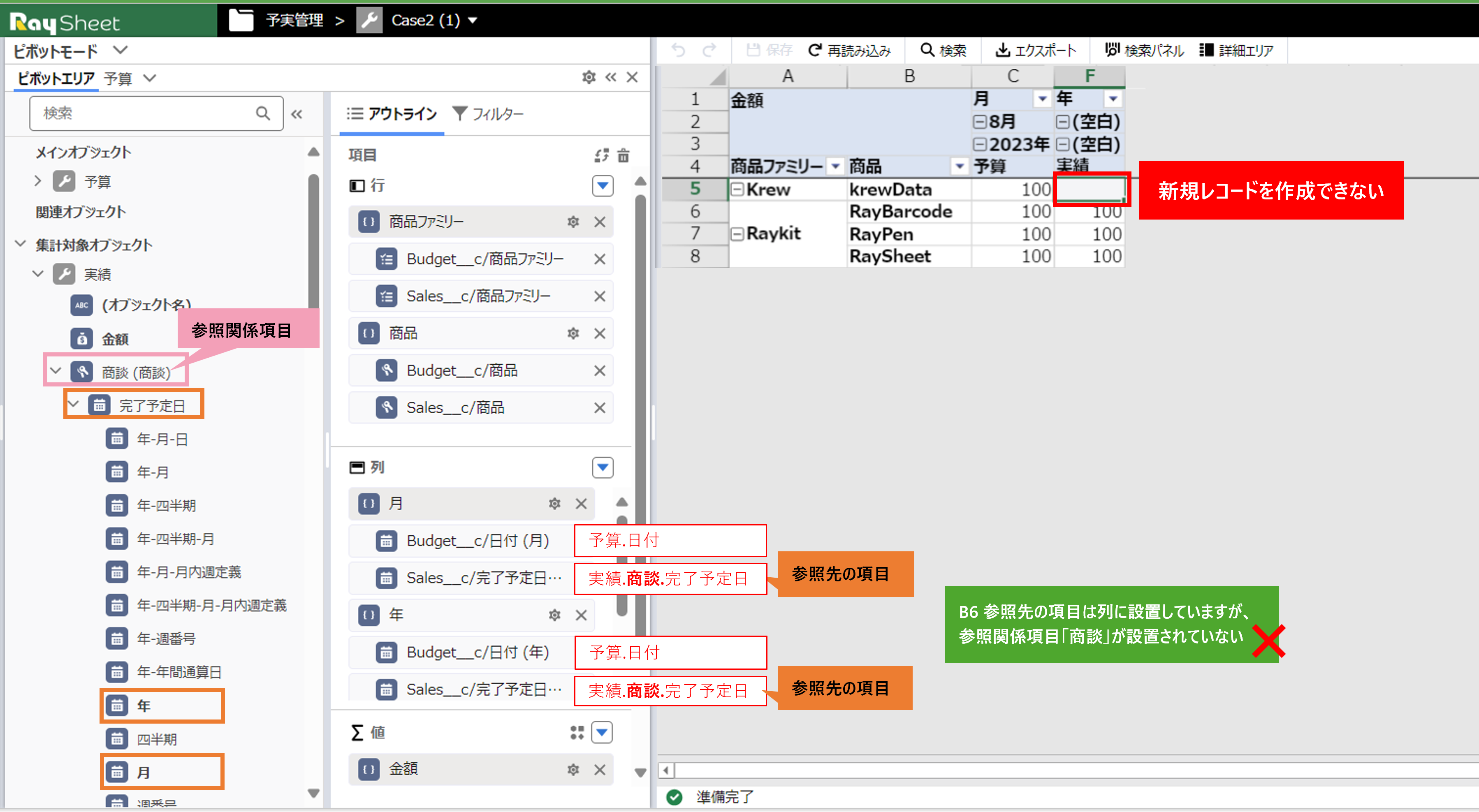This screenshot has width=1479, height=812.
Task: Open the 検索 search tool
Action: click(943, 51)
